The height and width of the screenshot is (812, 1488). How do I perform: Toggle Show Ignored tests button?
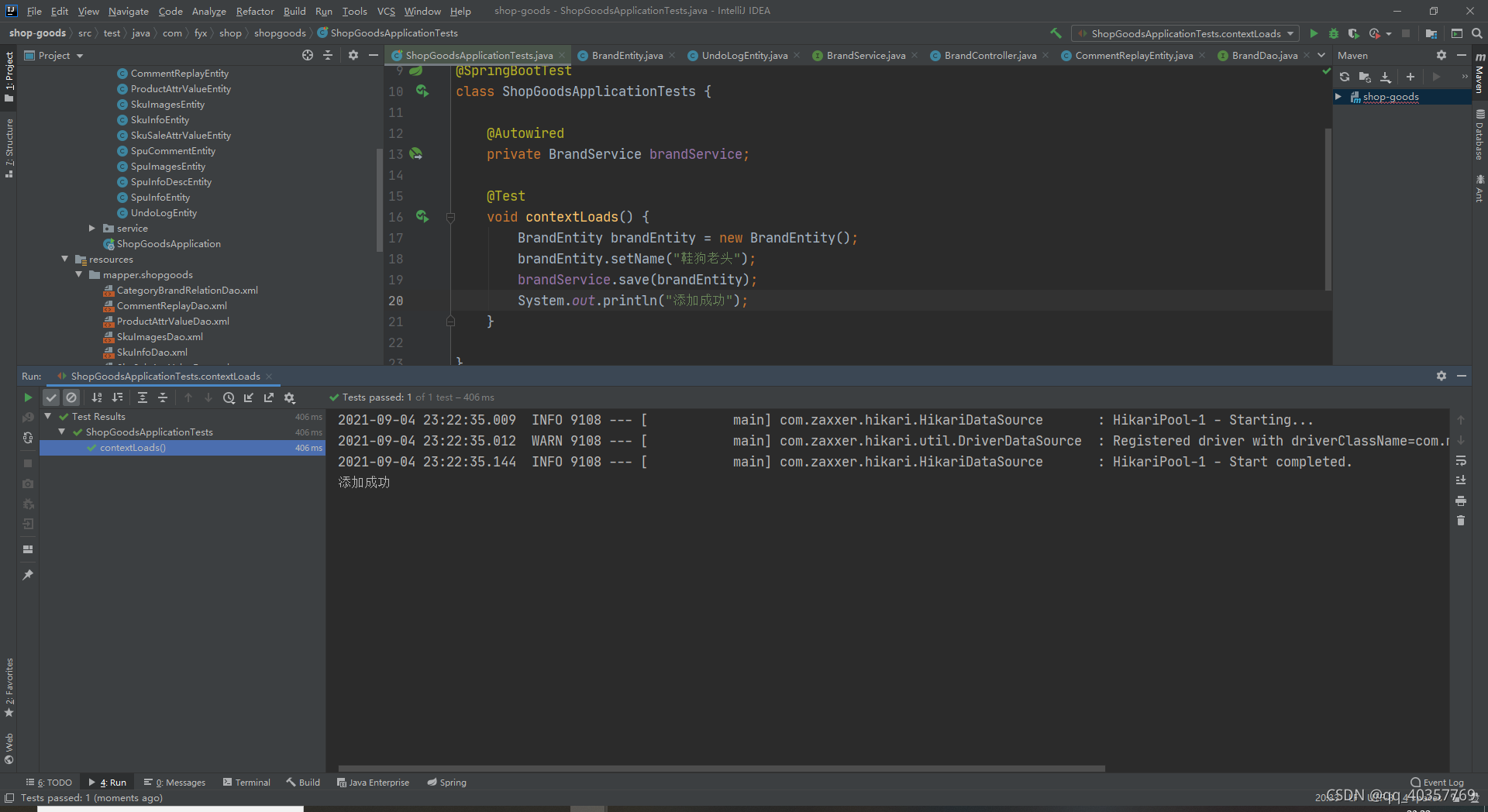click(71, 397)
